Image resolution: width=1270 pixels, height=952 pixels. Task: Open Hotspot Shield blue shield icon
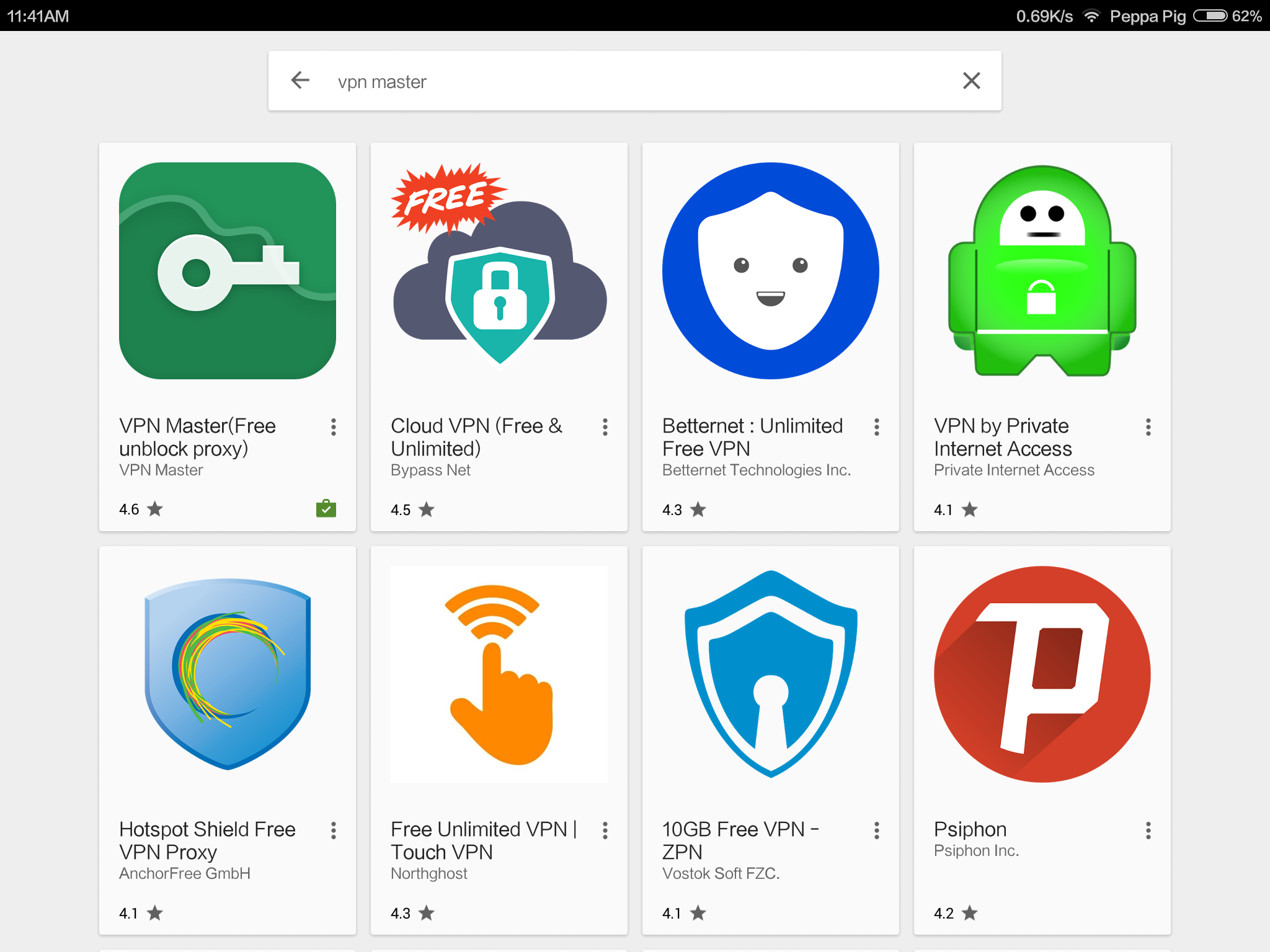coord(228,674)
